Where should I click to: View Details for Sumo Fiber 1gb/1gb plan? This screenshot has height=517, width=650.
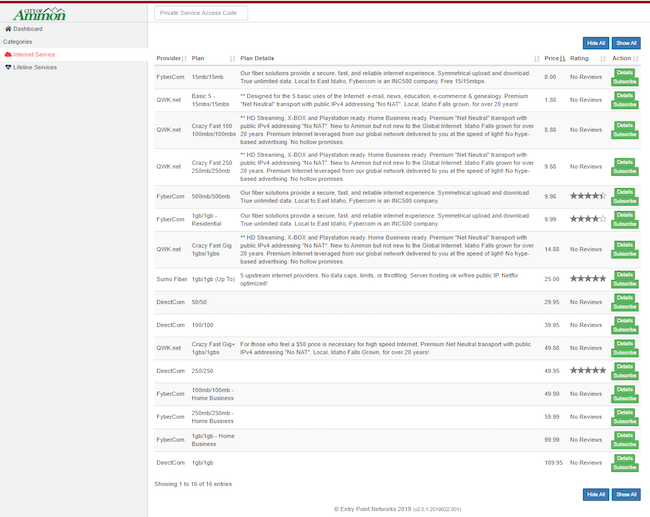(625, 274)
